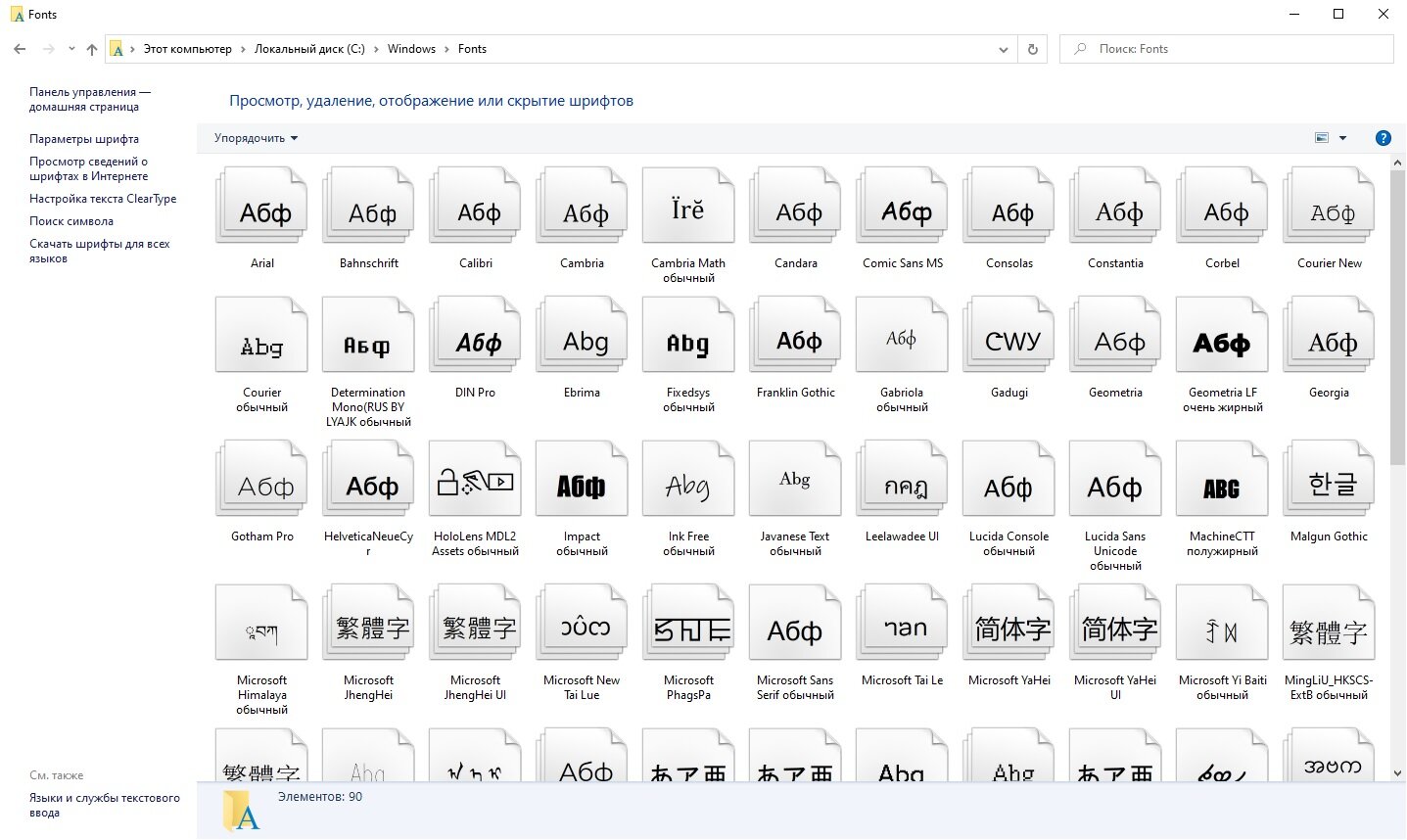1407x840 pixels.
Task: Select the Franklin Gothic font icon
Action: click(x=795, y=335)
